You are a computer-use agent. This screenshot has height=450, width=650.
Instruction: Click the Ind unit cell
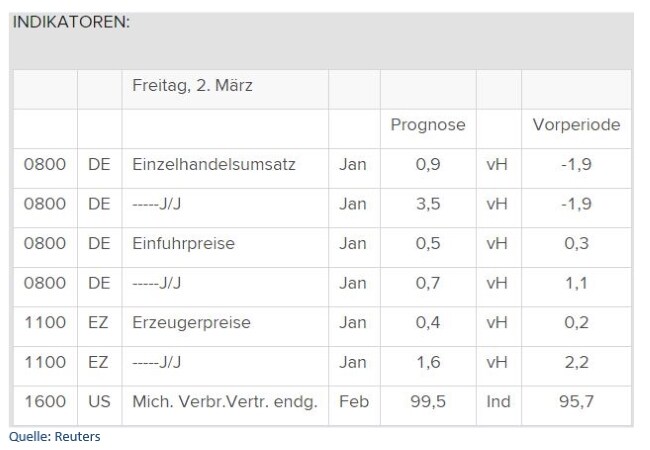(x=497, y=402)
